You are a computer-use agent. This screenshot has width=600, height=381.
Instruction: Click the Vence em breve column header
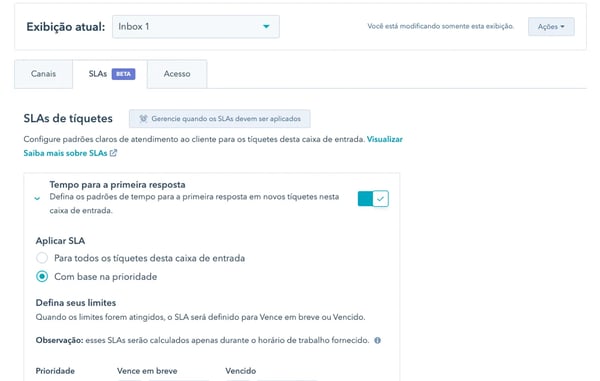pos(147,371)
